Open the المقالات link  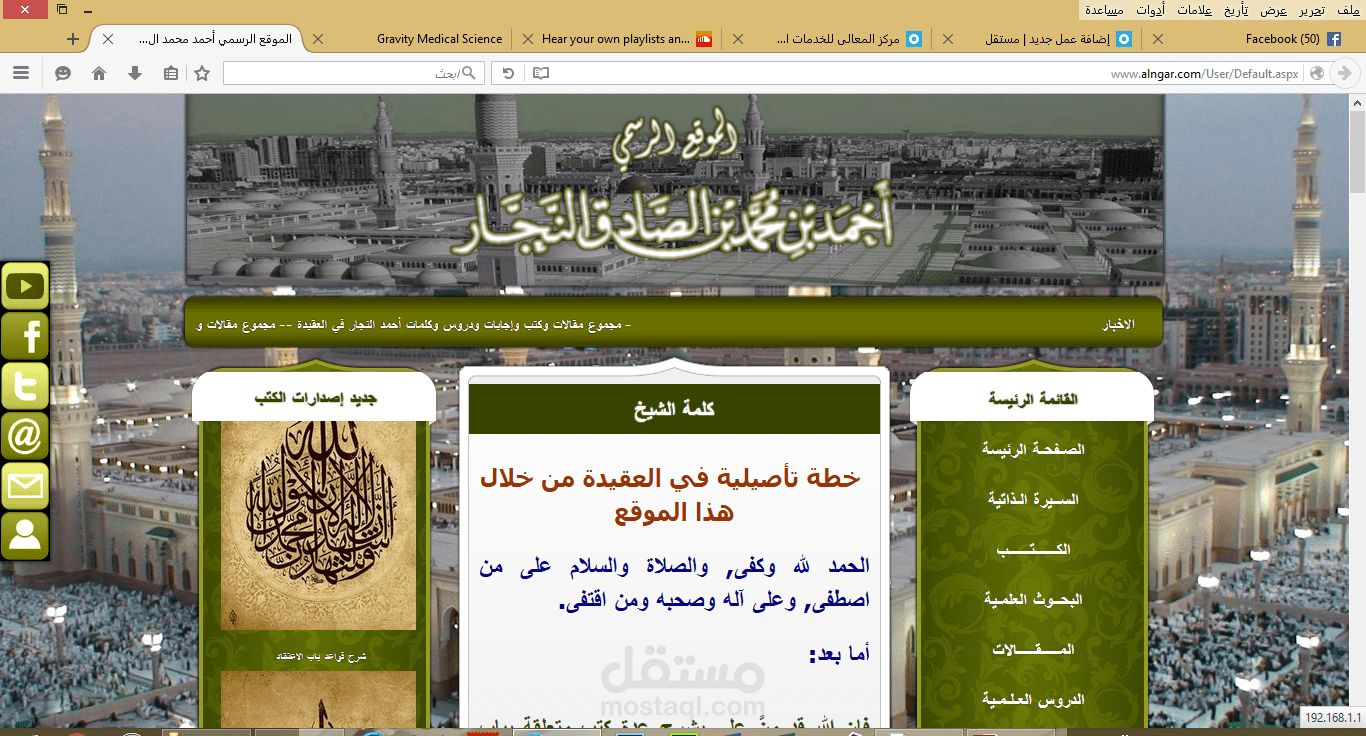coord(1033,649)
